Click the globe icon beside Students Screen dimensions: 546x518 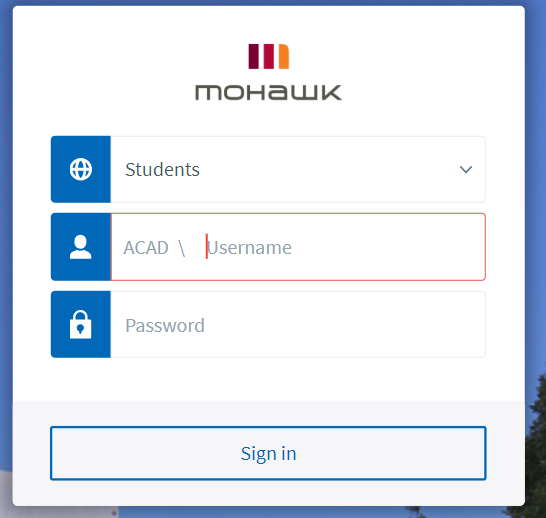coord(81,170)
